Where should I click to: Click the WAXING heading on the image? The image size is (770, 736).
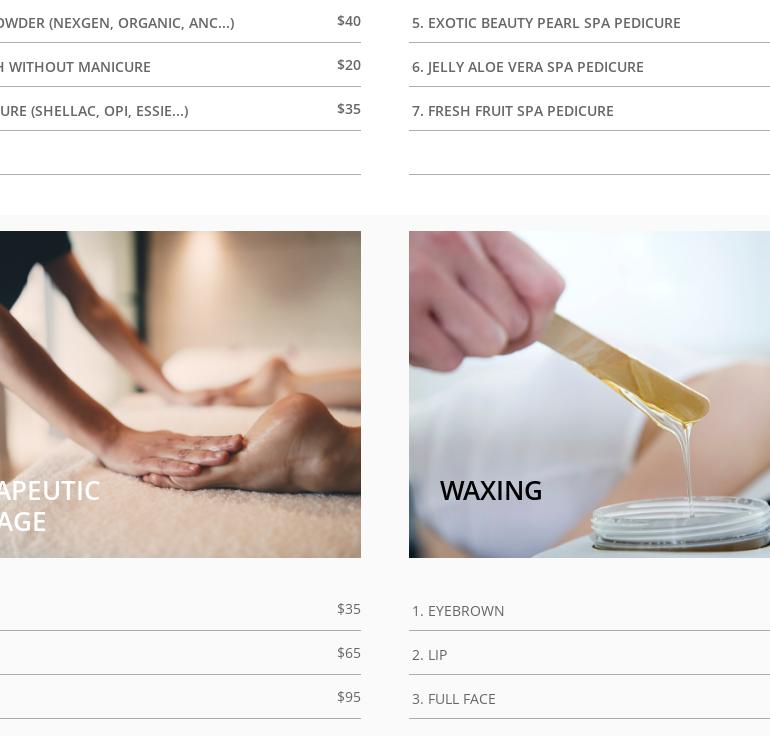click(x=491, y=491)
